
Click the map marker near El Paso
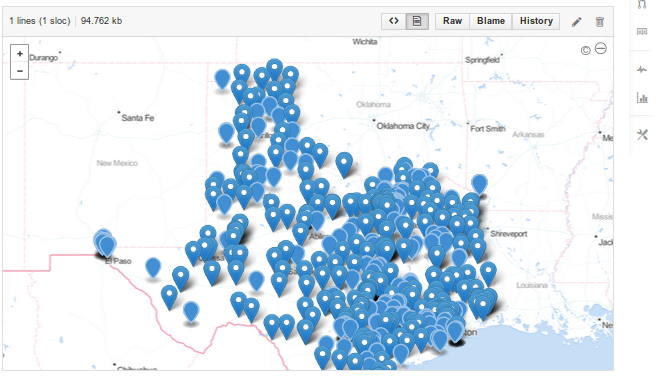[107, 245]
